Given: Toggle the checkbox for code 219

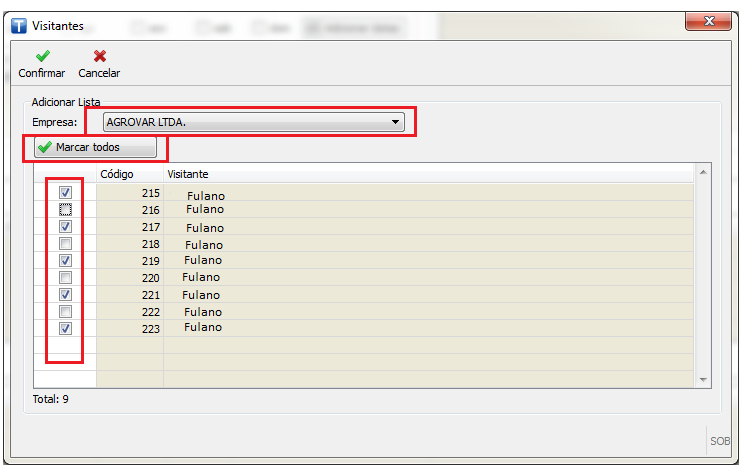Looking at the screenshot, I should tap(65, 260).
